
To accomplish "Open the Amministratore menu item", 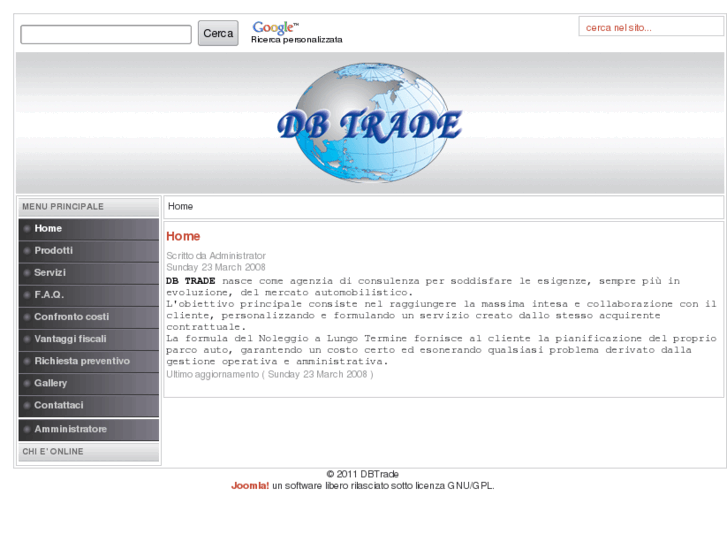I will pyautogui.click(x=89, y=430).
